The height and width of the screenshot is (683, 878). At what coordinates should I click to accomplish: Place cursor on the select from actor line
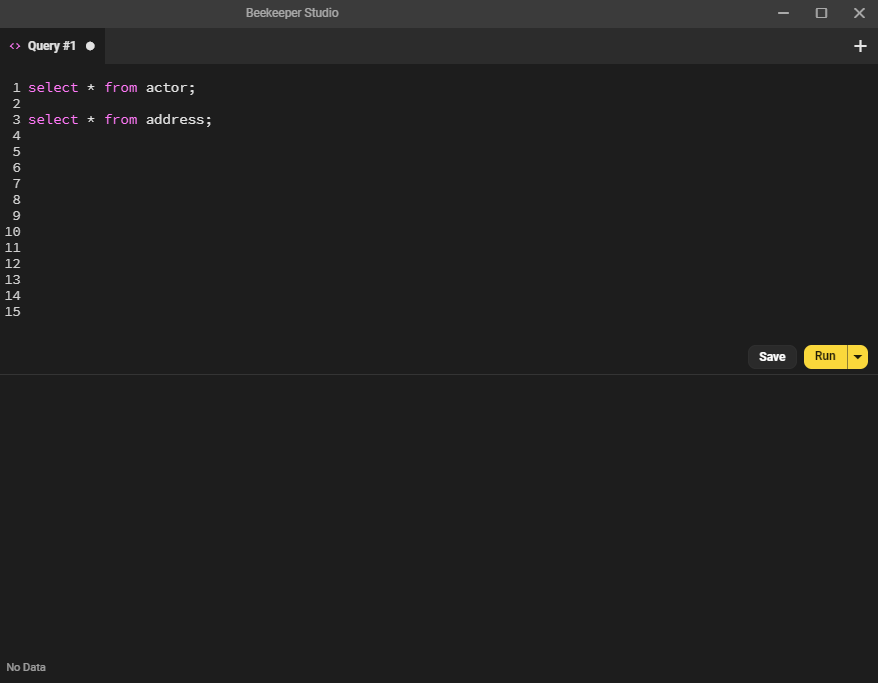pos(110,87)
